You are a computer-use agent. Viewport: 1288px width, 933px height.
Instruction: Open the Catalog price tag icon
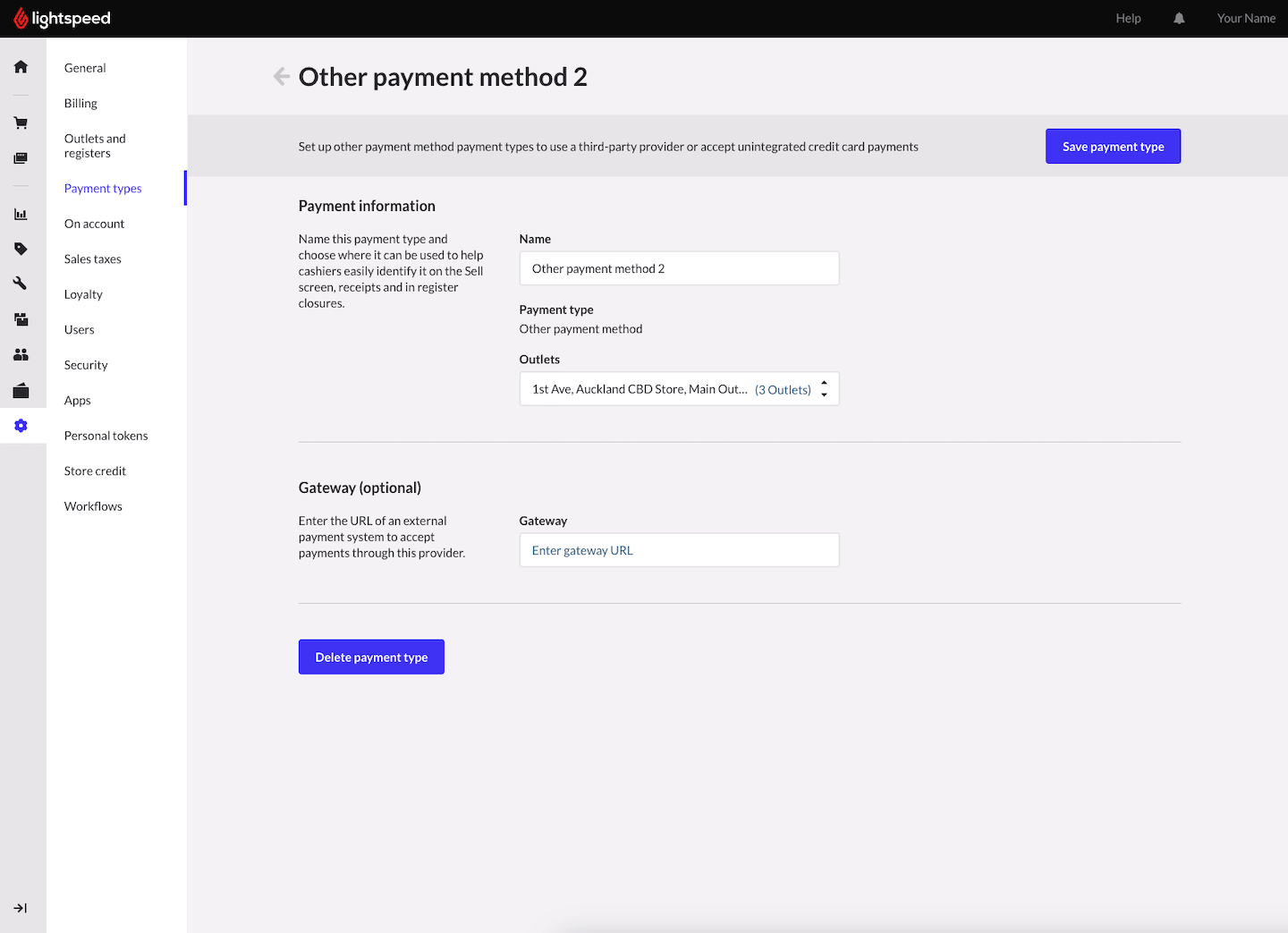[x=21, y=249]
